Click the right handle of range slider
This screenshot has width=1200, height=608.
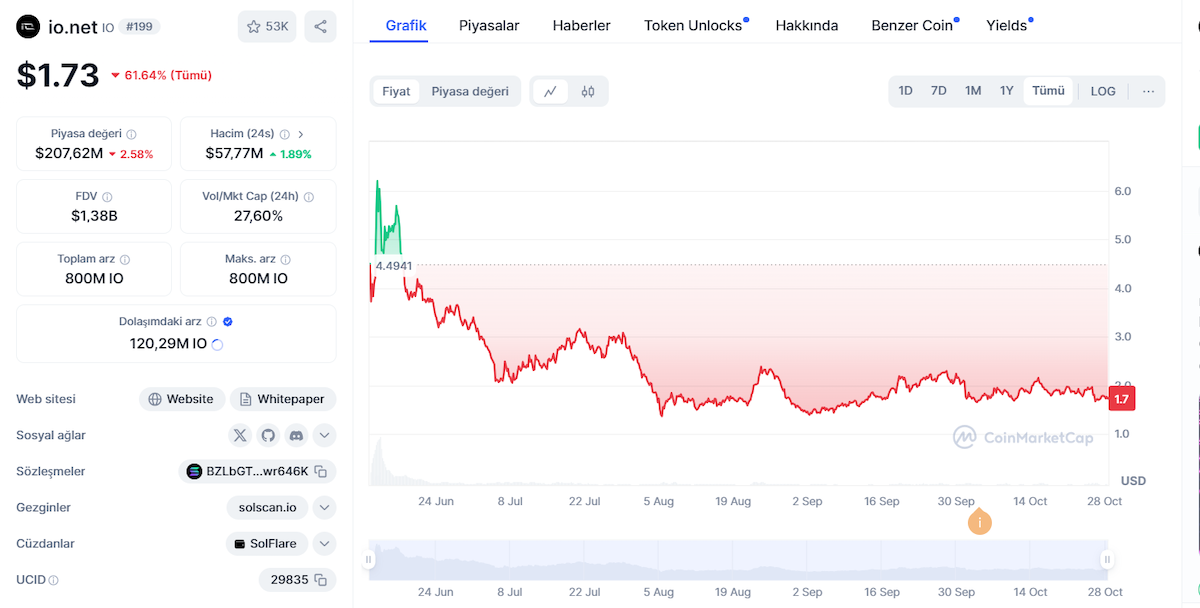(x=1107, y=560)
